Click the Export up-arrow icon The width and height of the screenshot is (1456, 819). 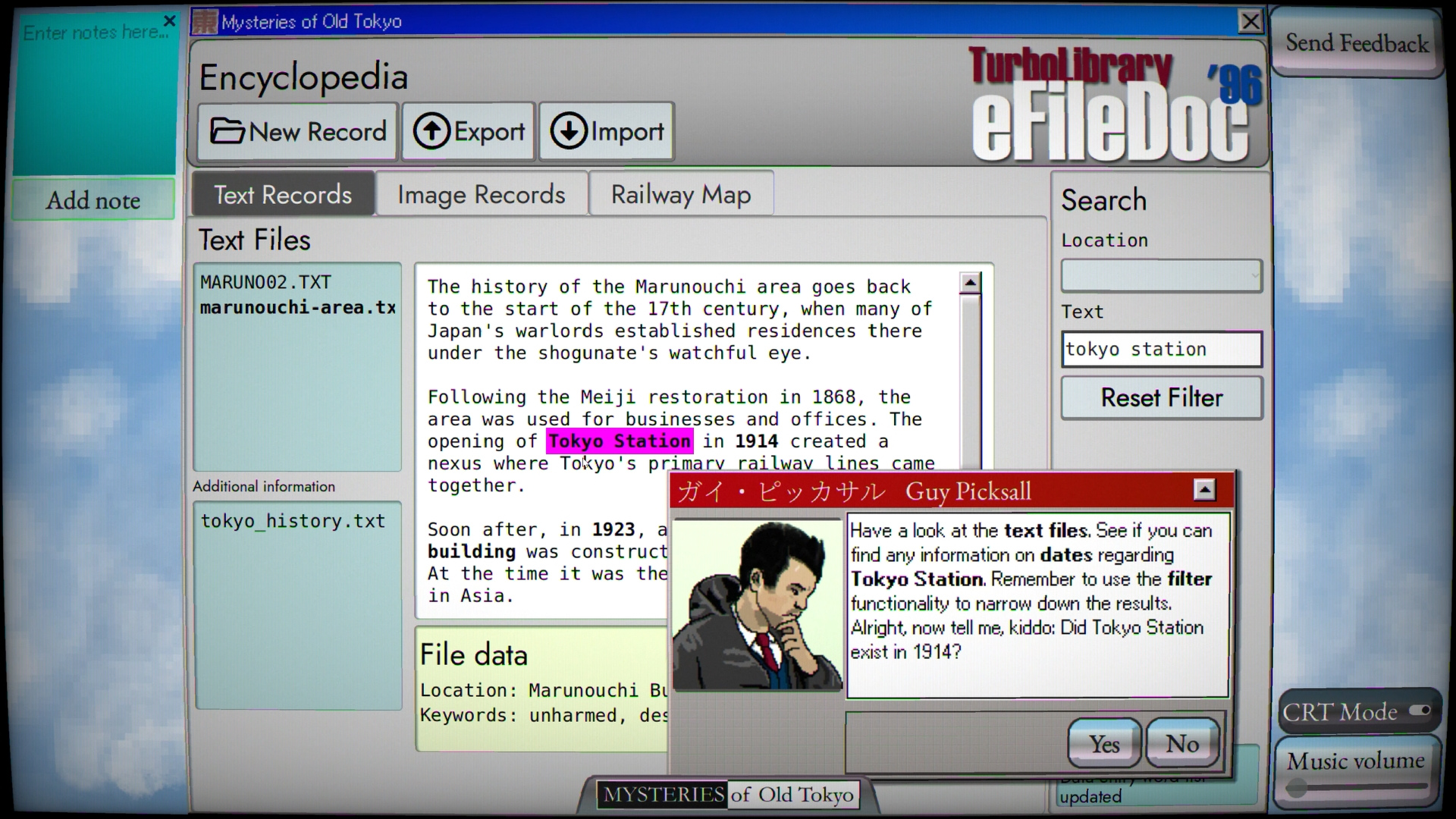[431, 131]
